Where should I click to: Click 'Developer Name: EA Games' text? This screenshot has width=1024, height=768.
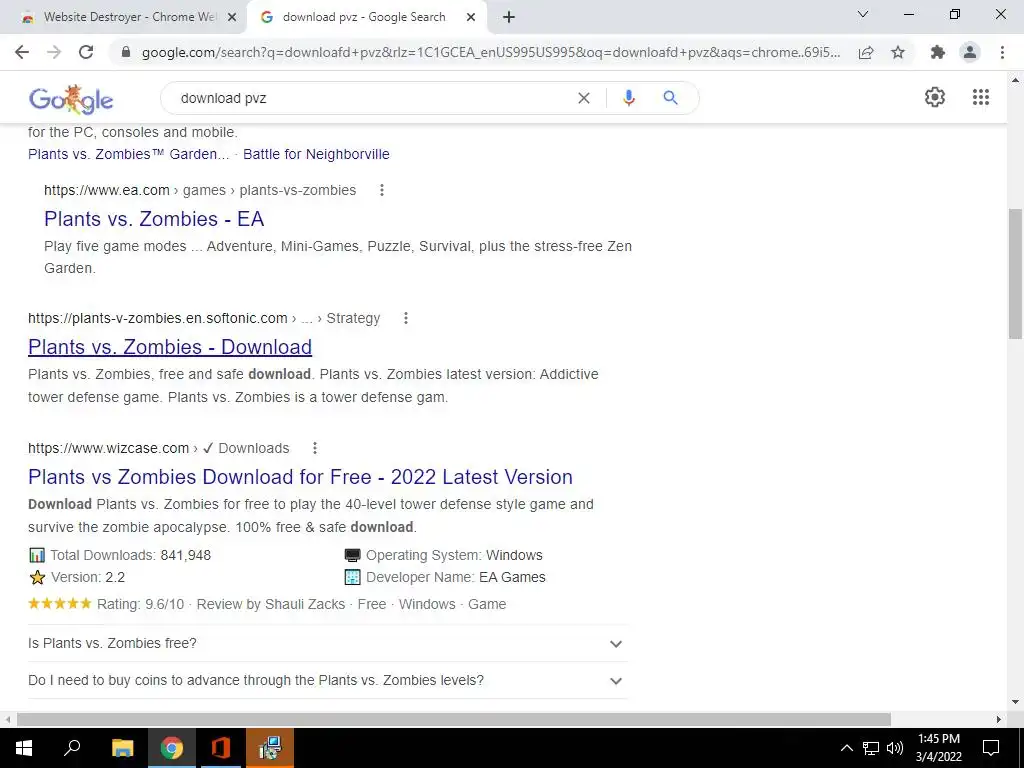tap(456, 577)
